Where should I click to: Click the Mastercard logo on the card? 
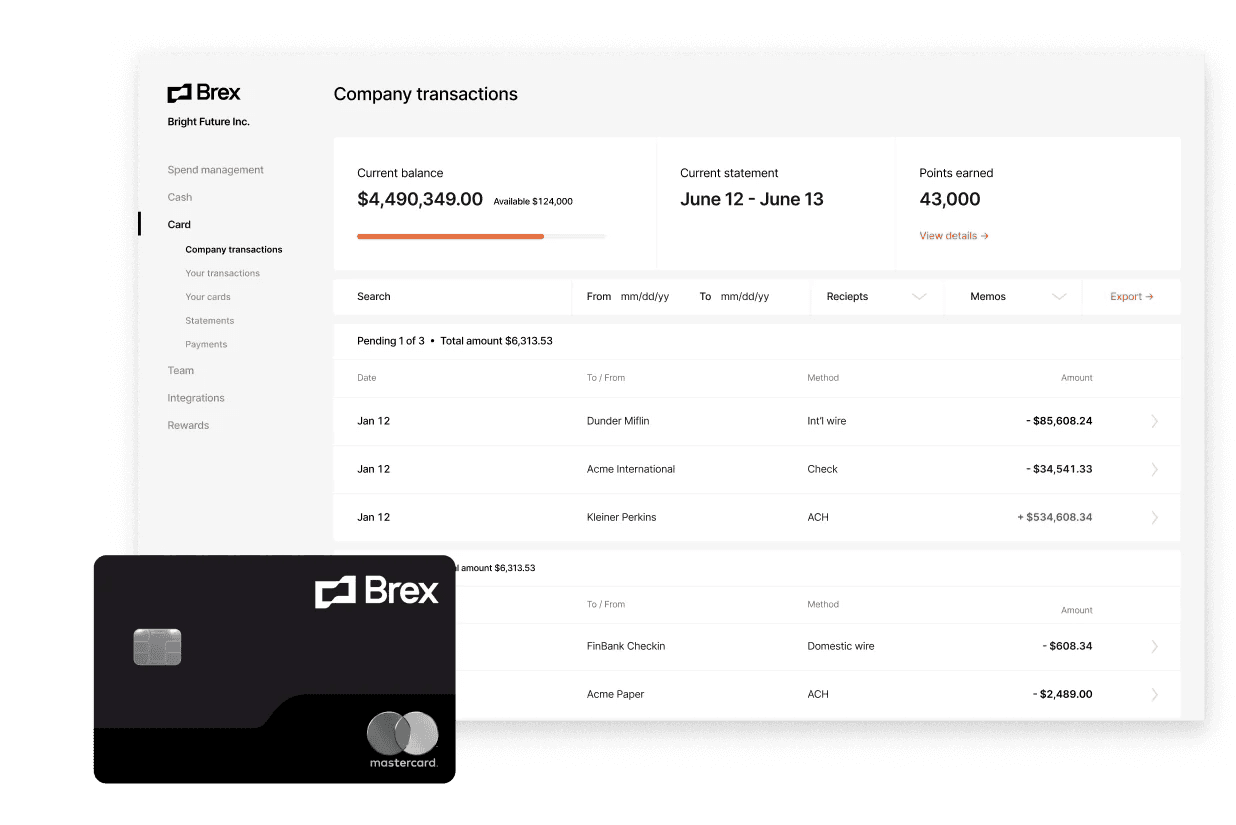click(403, 740)
